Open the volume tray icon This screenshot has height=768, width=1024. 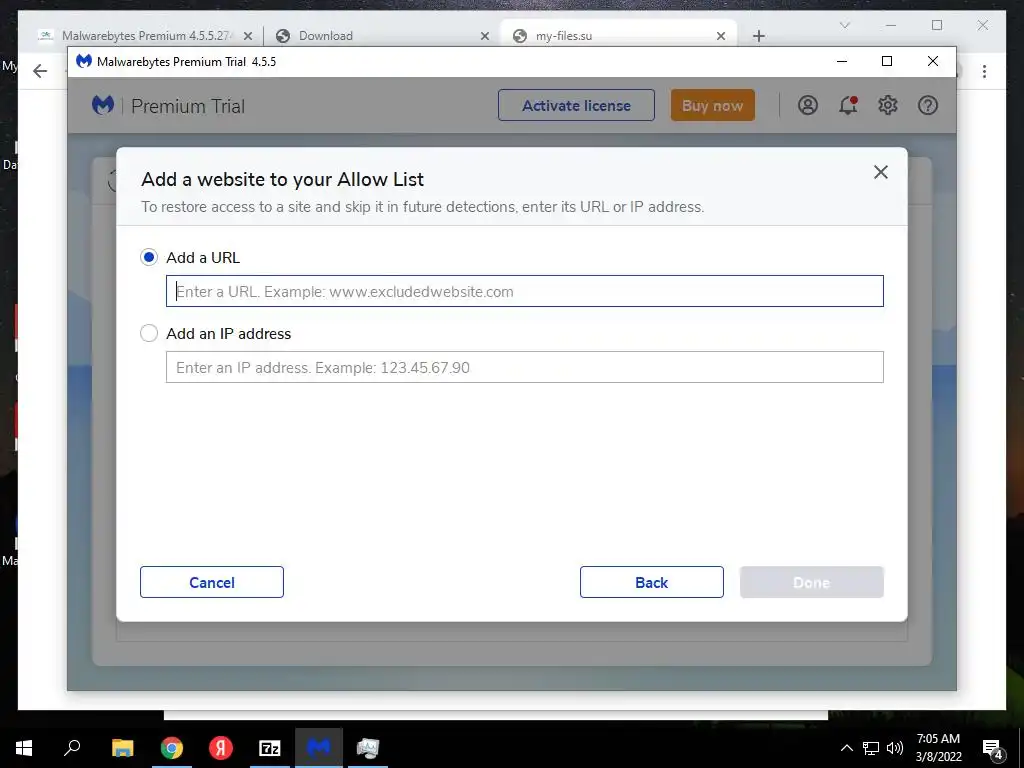(x=895, y=748)
